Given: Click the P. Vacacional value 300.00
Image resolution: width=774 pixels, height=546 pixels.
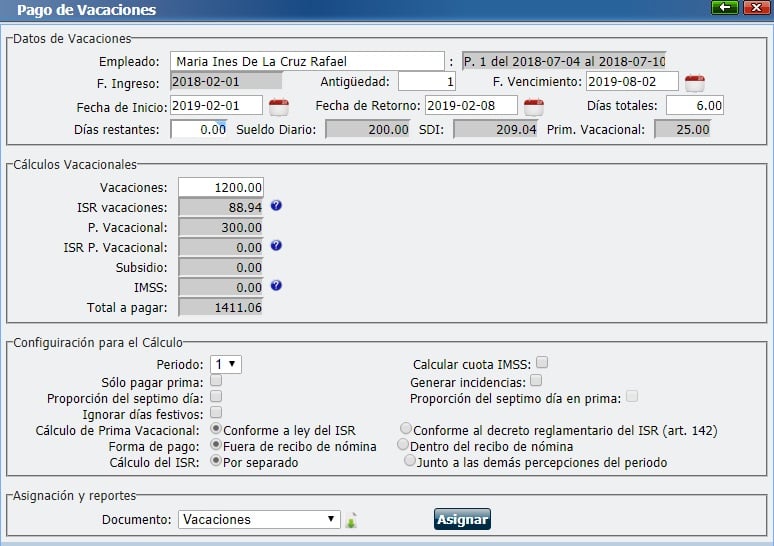Looking at the screenshot, I should [221, 228].
